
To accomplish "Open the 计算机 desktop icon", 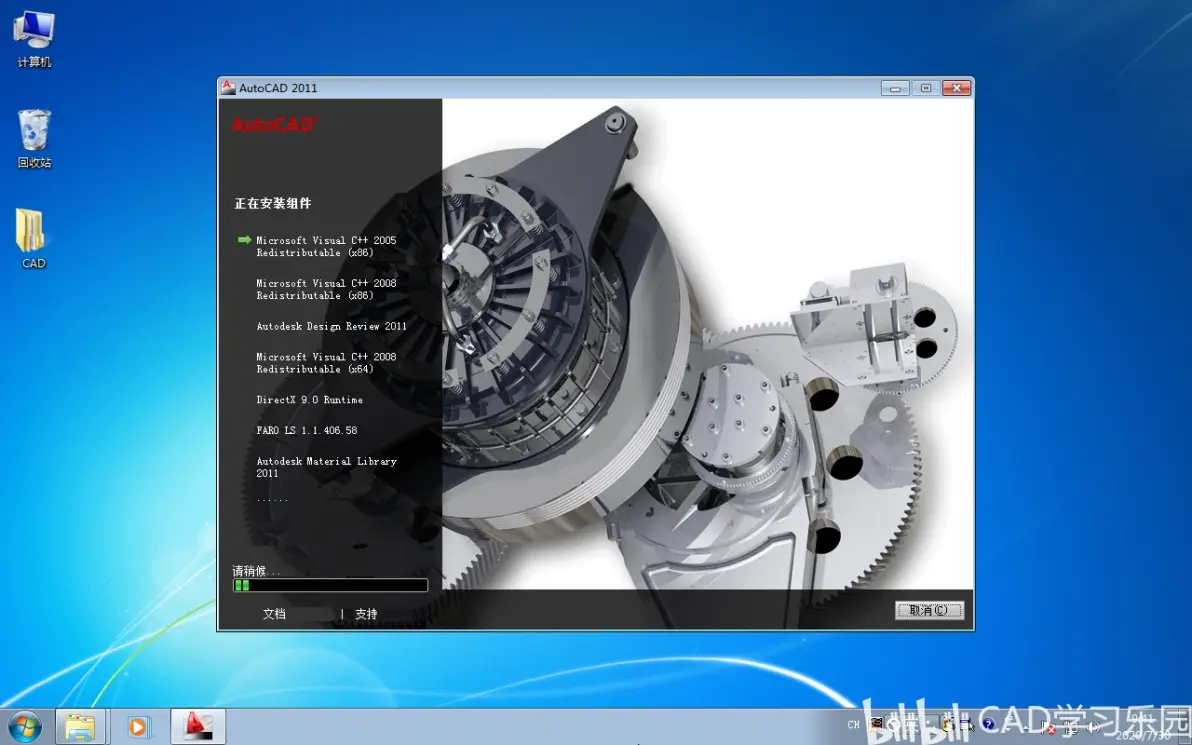I will click(x=34, y=40).
